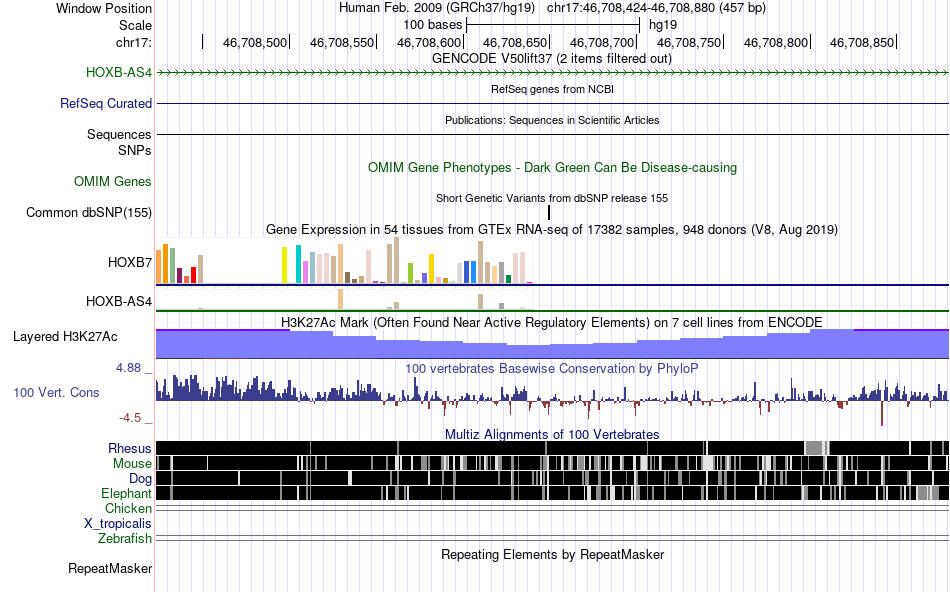Click the black dbSNP variant tick mark
This screenshot has width=950, height=592.
tap(549, 212)
